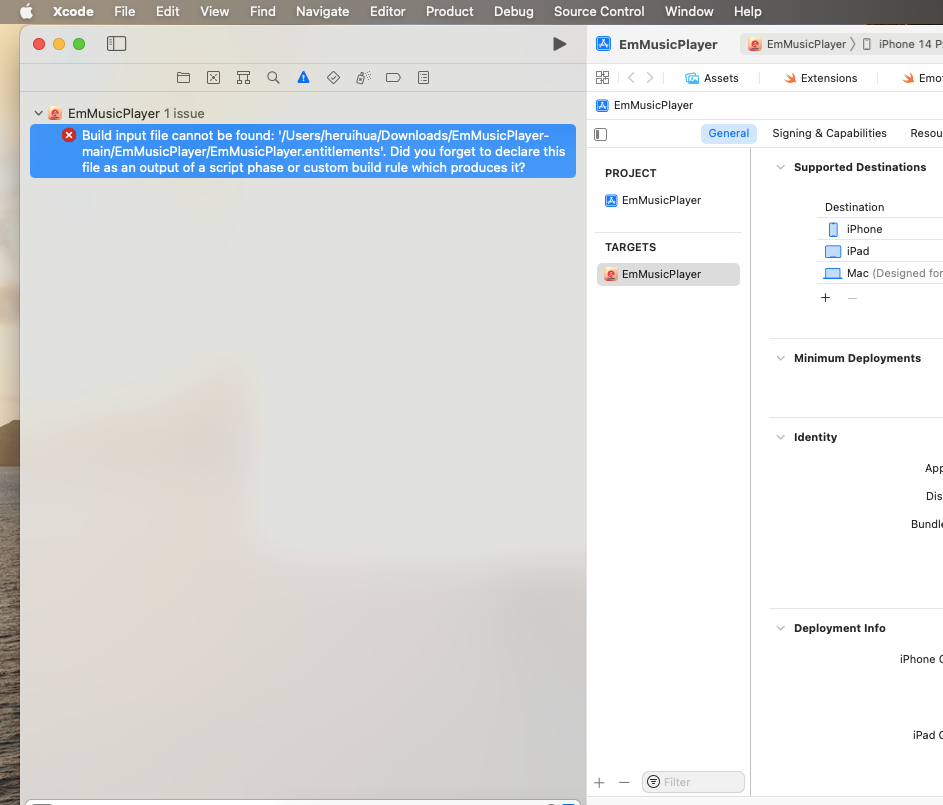
Task: Select the Issue navigator warning triangle
Action: (x=303, y=77)
